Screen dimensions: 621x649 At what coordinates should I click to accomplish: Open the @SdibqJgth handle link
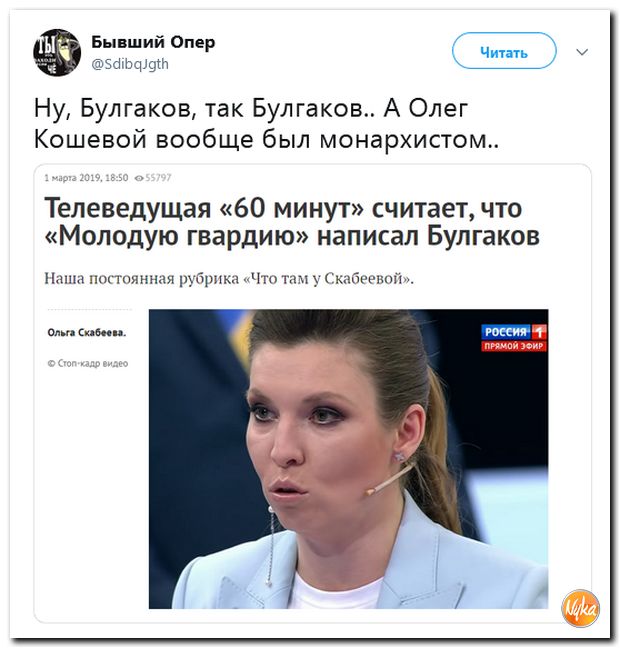[x=130, y=64]
